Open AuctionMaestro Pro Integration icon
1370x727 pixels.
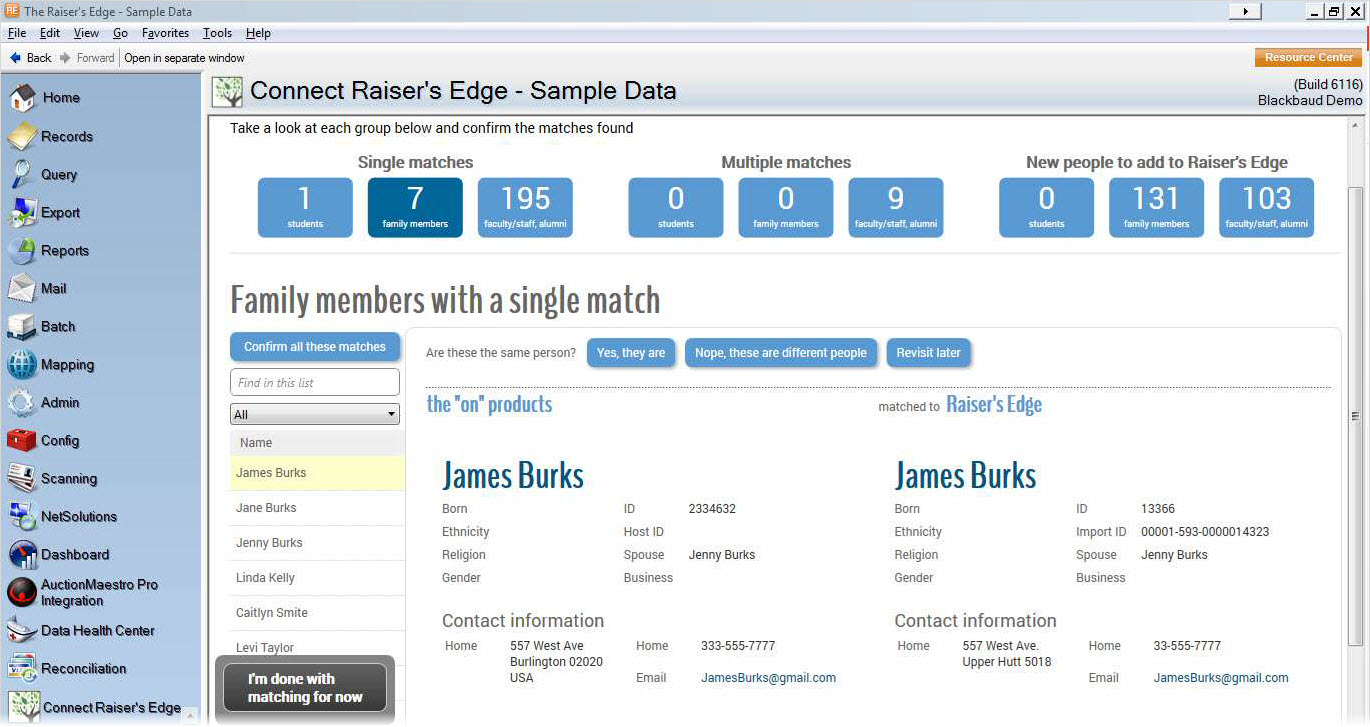coord(22,592)
